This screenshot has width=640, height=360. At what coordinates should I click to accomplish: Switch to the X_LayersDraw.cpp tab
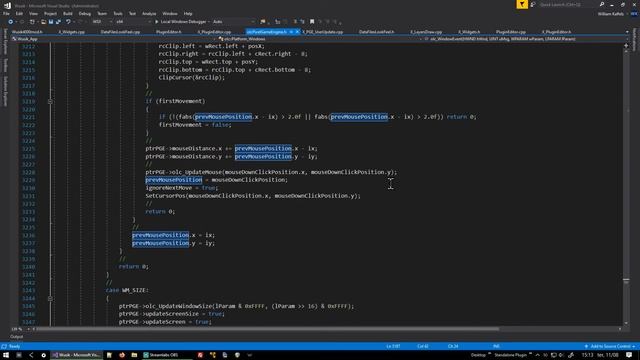(x=426, y=31)
